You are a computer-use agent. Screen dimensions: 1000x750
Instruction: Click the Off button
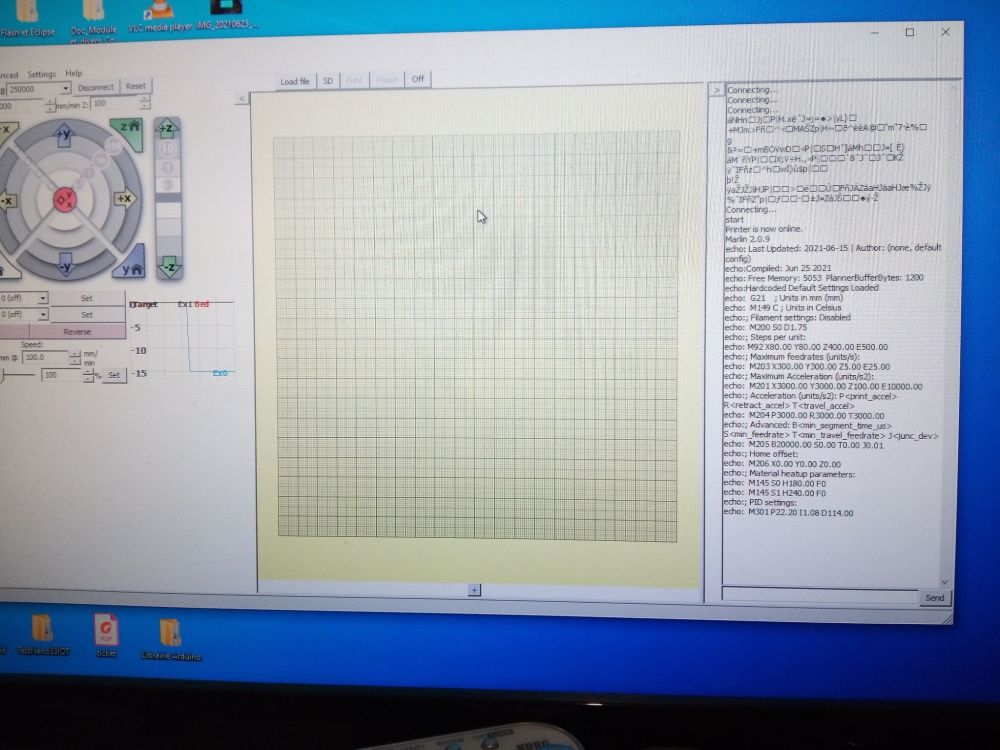click(x=418, y=79)
